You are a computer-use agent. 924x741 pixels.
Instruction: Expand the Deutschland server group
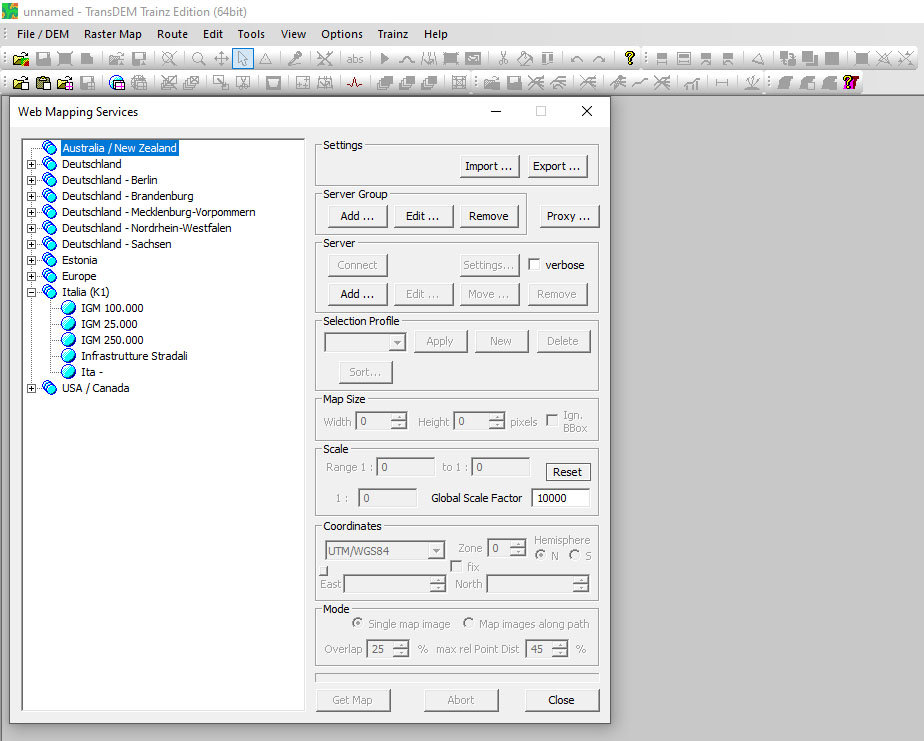pos(32,164)
